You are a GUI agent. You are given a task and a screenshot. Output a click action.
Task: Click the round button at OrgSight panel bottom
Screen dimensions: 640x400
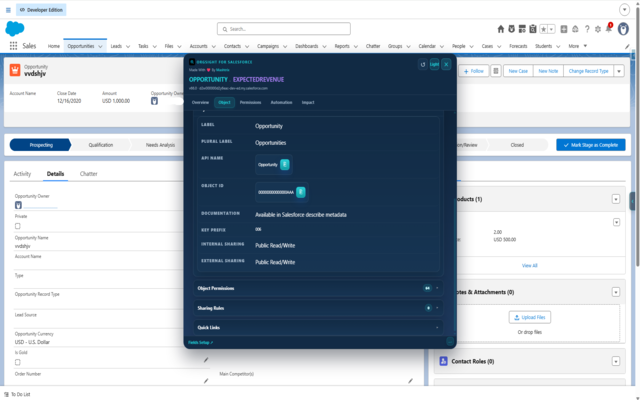point(450,342)
